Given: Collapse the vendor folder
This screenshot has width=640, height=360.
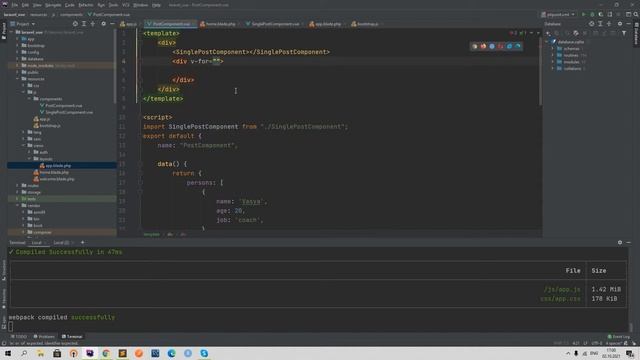Looking at the screenshot, I should [18, 205].
